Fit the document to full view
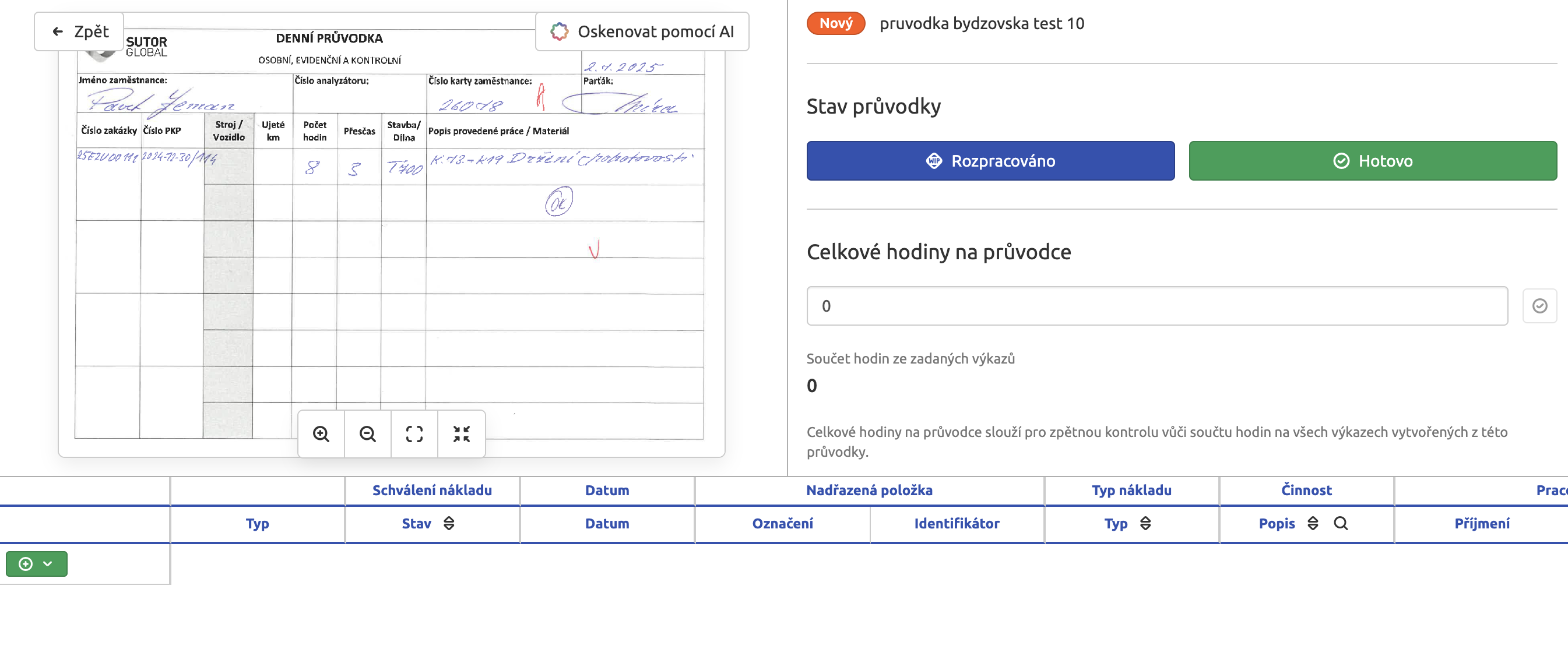Image resolution: width=1568 pixels, height=656 pixels. (x=414, y=434)
